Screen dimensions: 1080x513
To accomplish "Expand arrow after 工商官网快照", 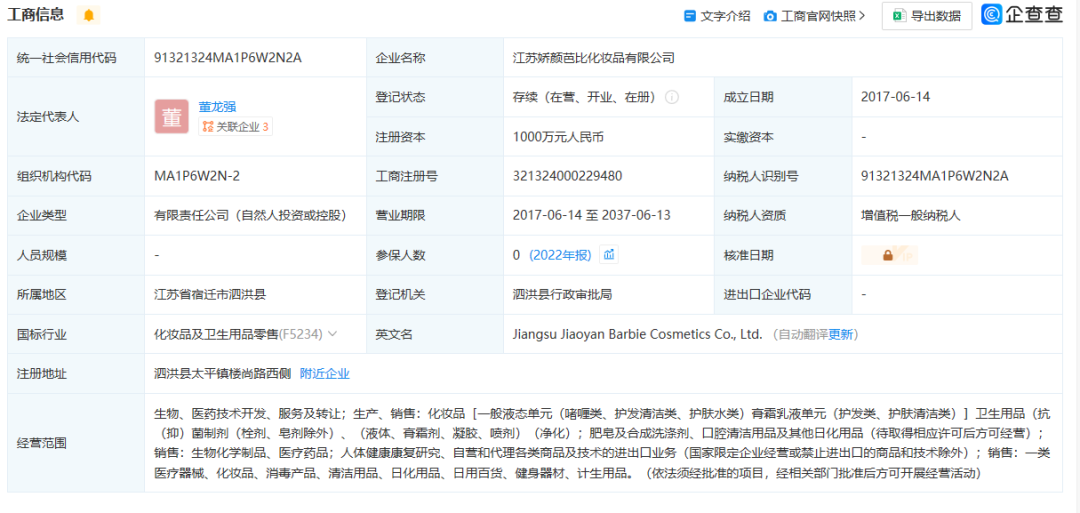I will coord(862,17).
